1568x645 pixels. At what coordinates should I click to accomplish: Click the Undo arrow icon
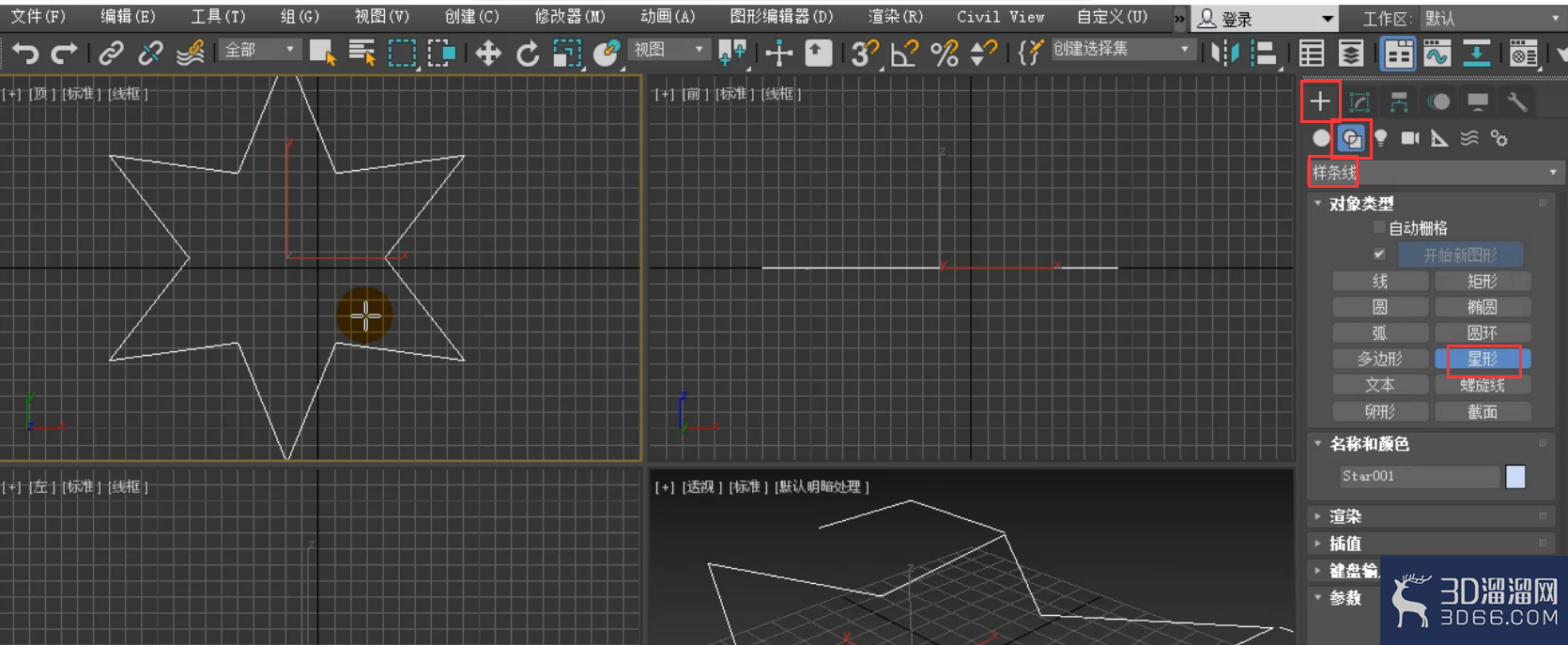pos(24,54)
